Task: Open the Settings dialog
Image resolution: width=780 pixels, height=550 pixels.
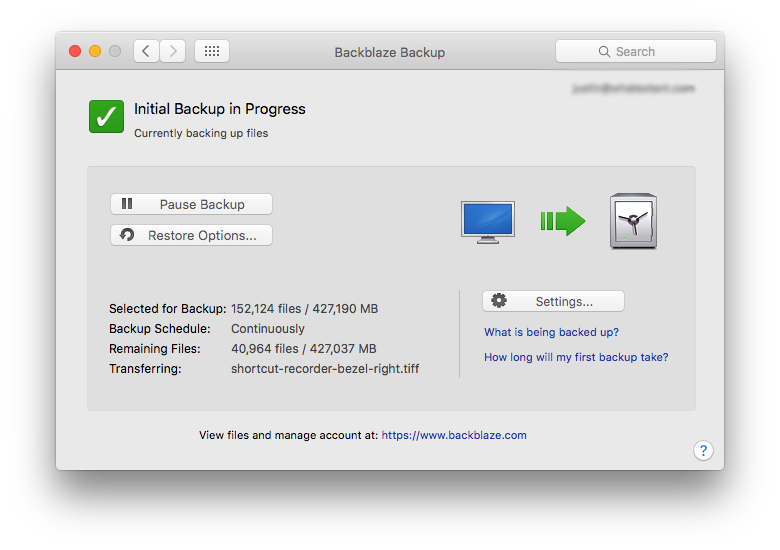Action: click(x=553, y=301)
